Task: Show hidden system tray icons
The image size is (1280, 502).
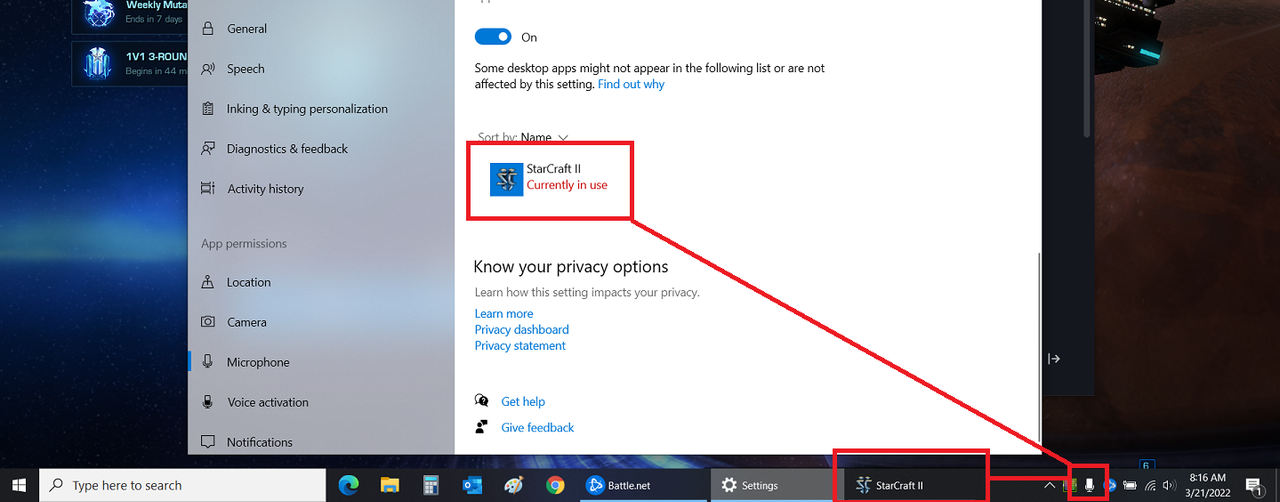Action: click(1049, 486)
